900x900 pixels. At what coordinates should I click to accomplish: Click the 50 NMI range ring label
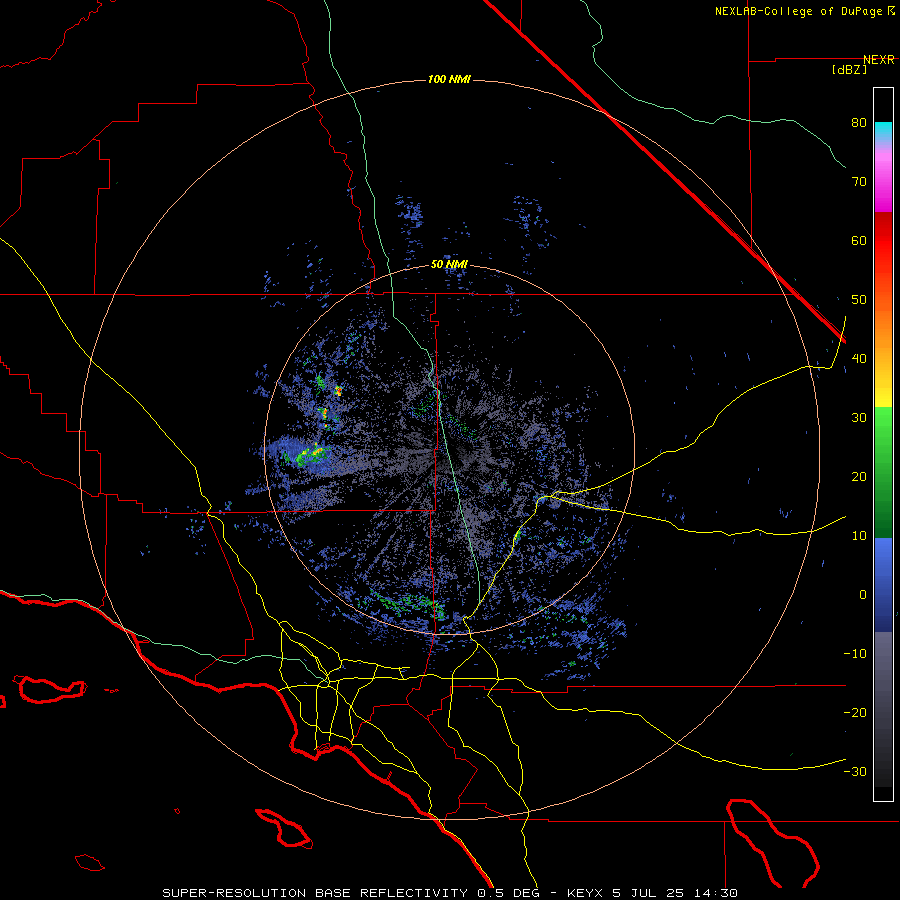click(x=449, y=265)
